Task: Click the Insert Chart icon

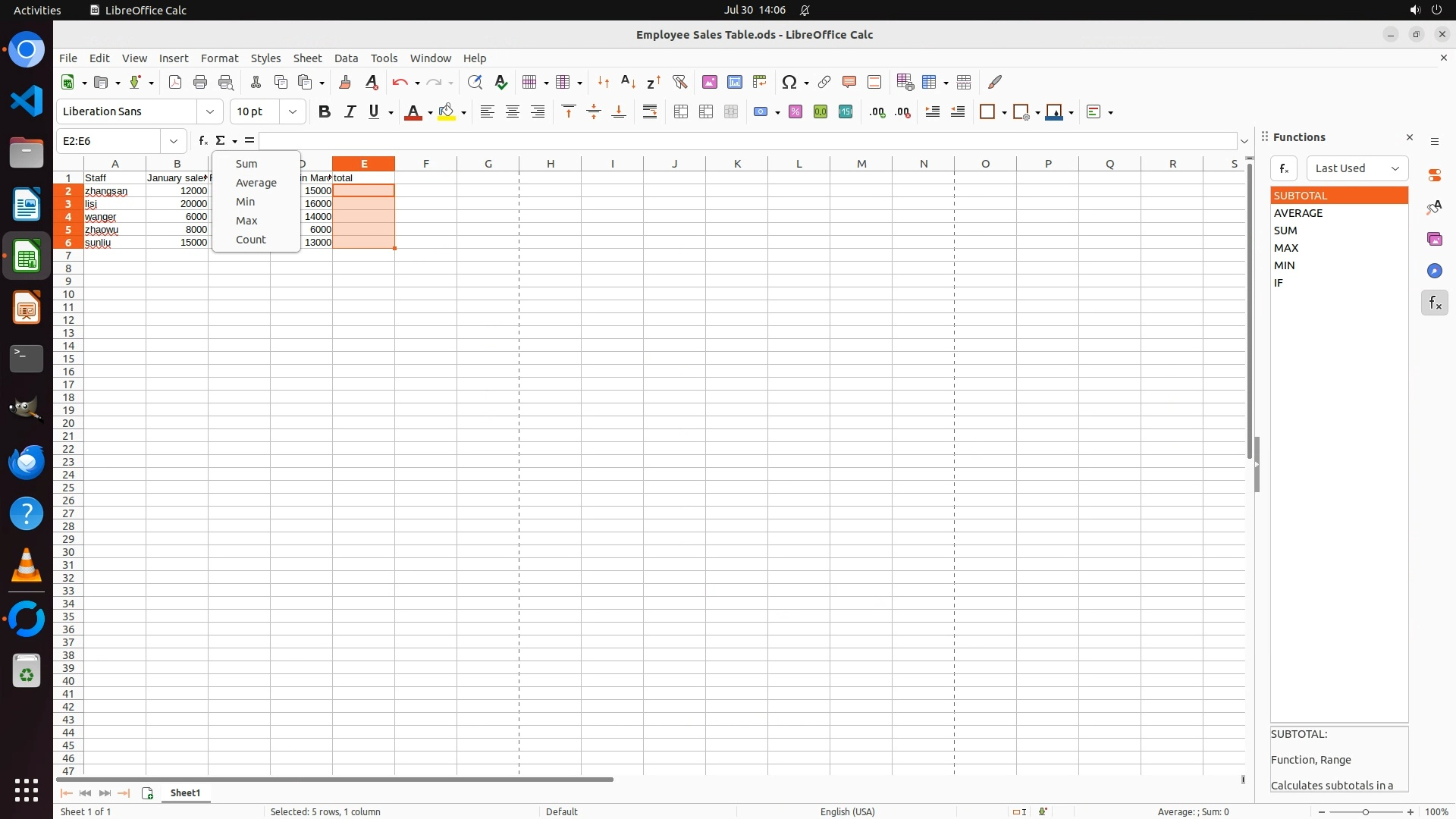Action: pyautogui.click(x=734, y=82)
